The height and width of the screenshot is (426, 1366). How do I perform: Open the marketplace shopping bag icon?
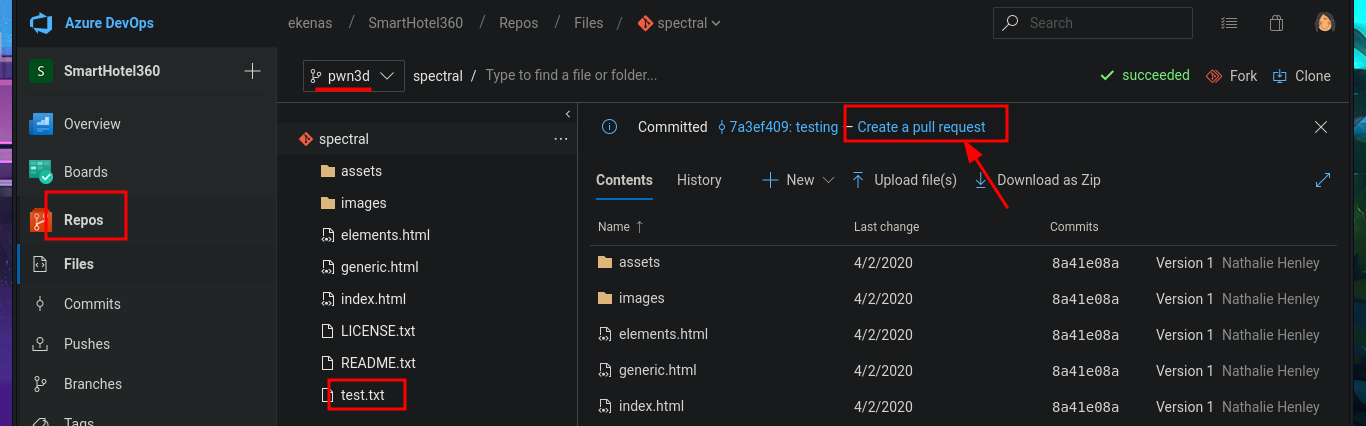[1276, 23]
